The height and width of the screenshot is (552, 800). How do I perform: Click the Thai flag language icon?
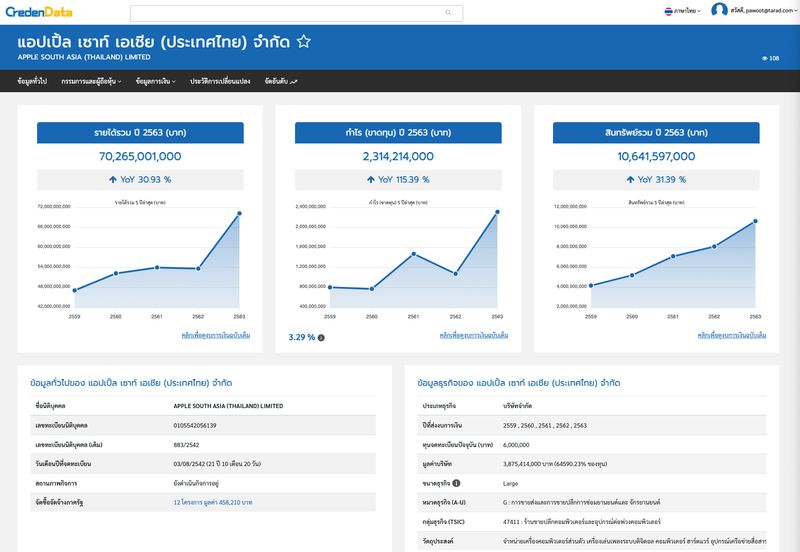tap(668, 11)
